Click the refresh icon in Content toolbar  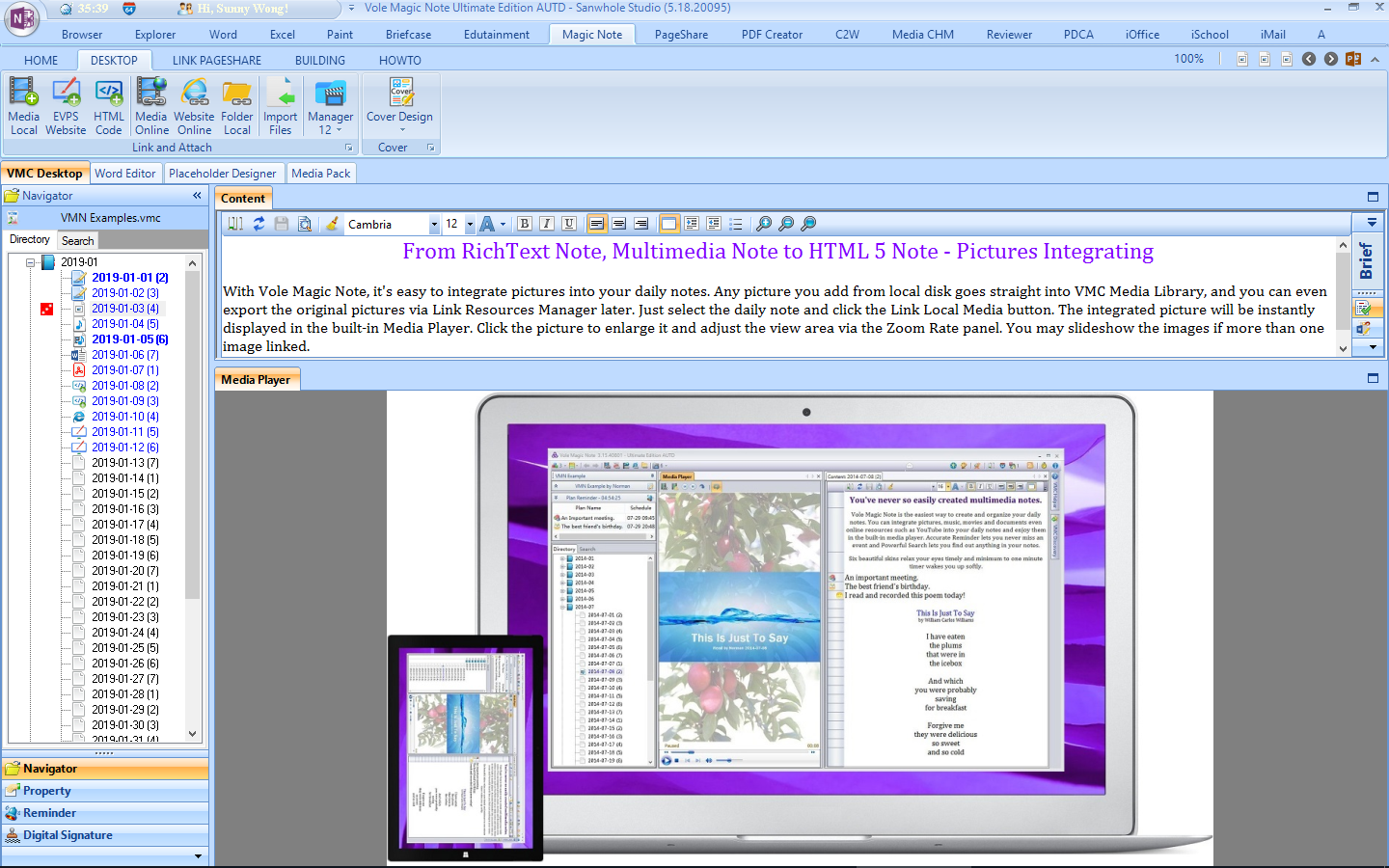pos(259,224)
